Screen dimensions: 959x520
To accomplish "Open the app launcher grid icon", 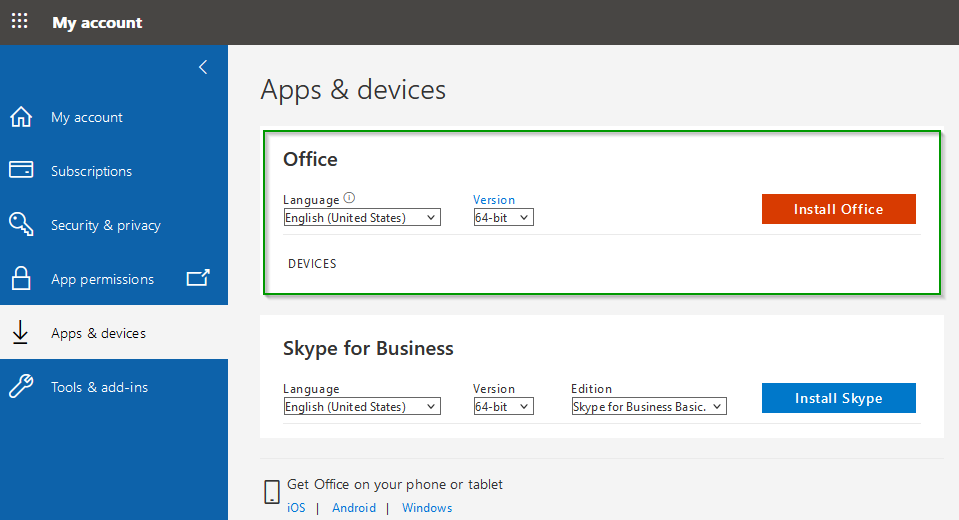I will (20, 21).
